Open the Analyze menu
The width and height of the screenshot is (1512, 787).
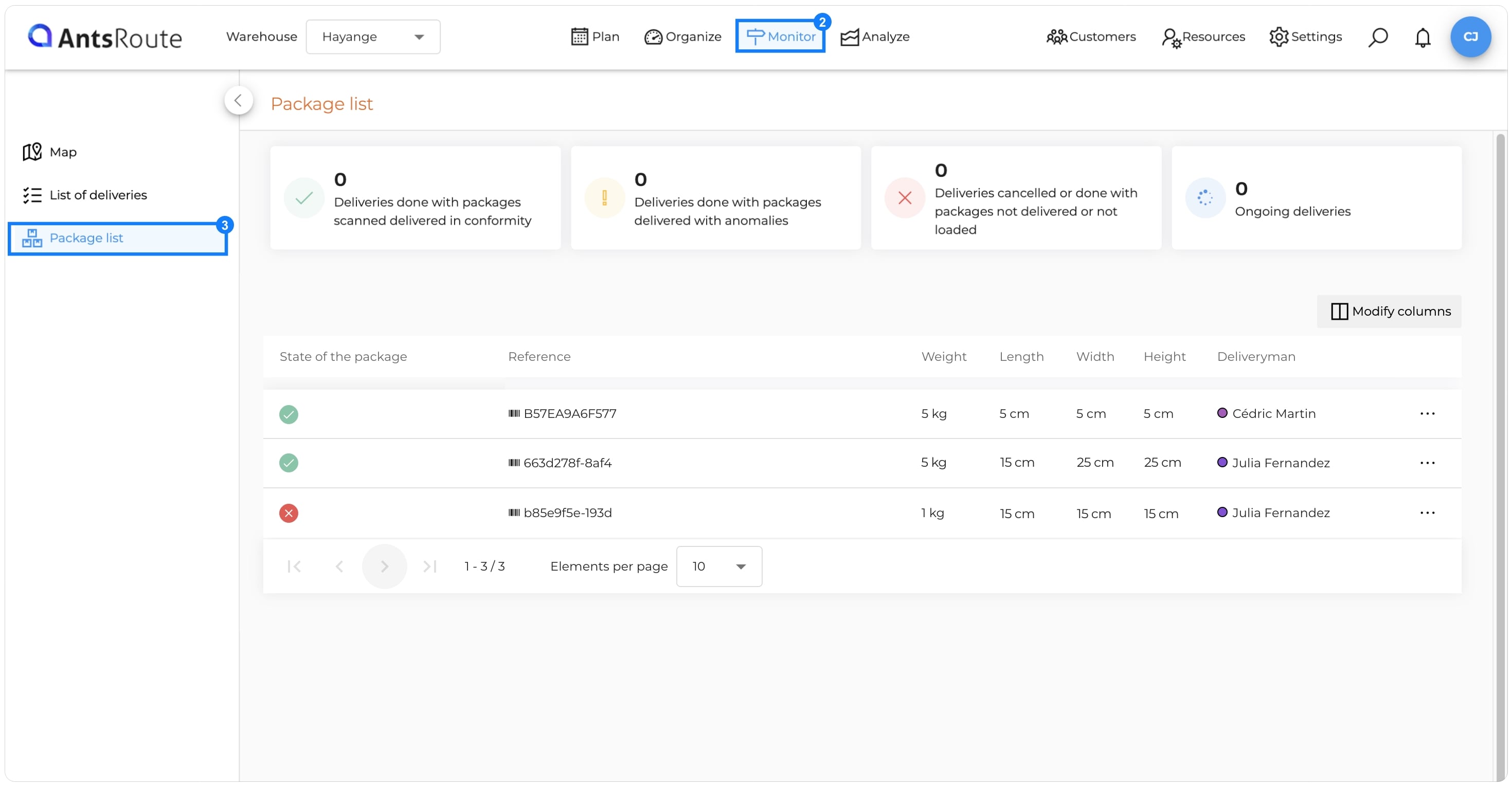click(x=875, y=37)
